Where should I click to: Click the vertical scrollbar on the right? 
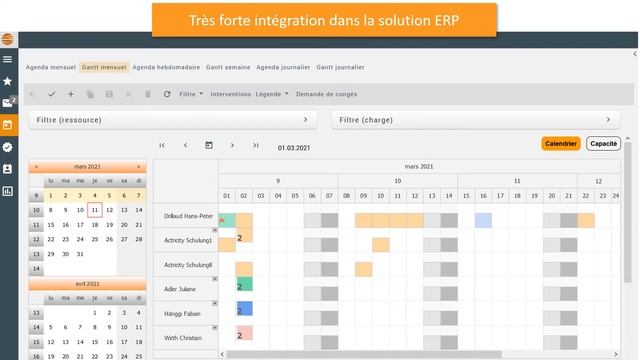(x=628, y=212)
